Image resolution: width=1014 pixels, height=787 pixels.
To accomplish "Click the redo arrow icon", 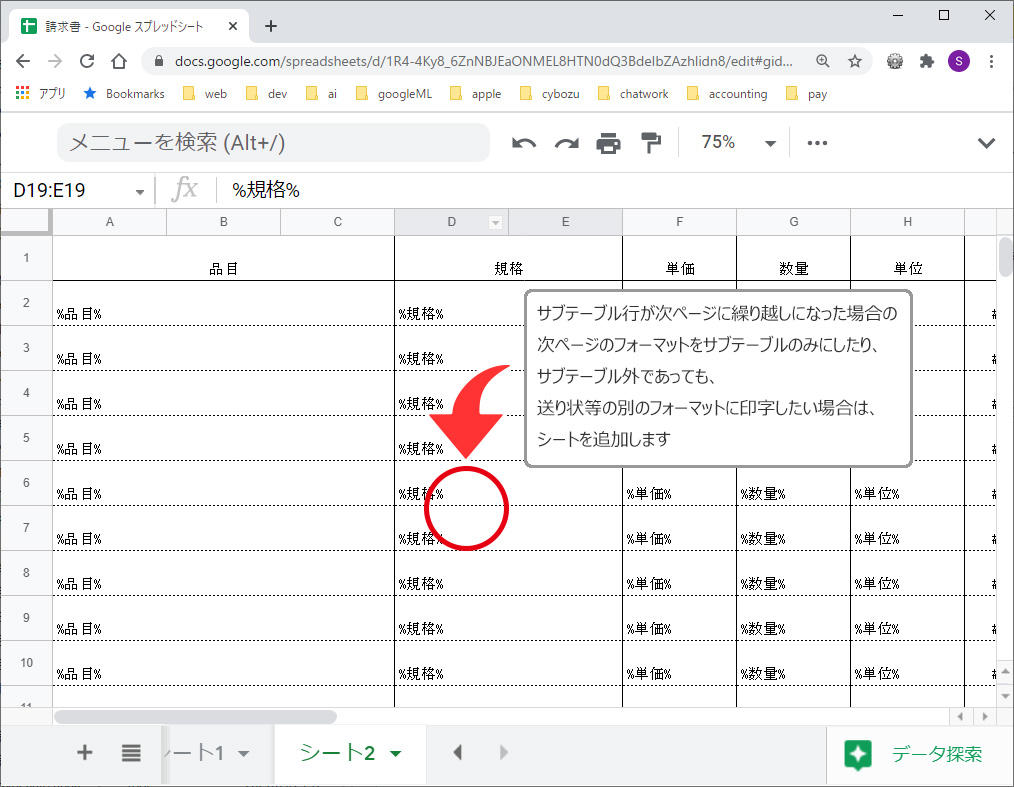I will pos(567,143).
